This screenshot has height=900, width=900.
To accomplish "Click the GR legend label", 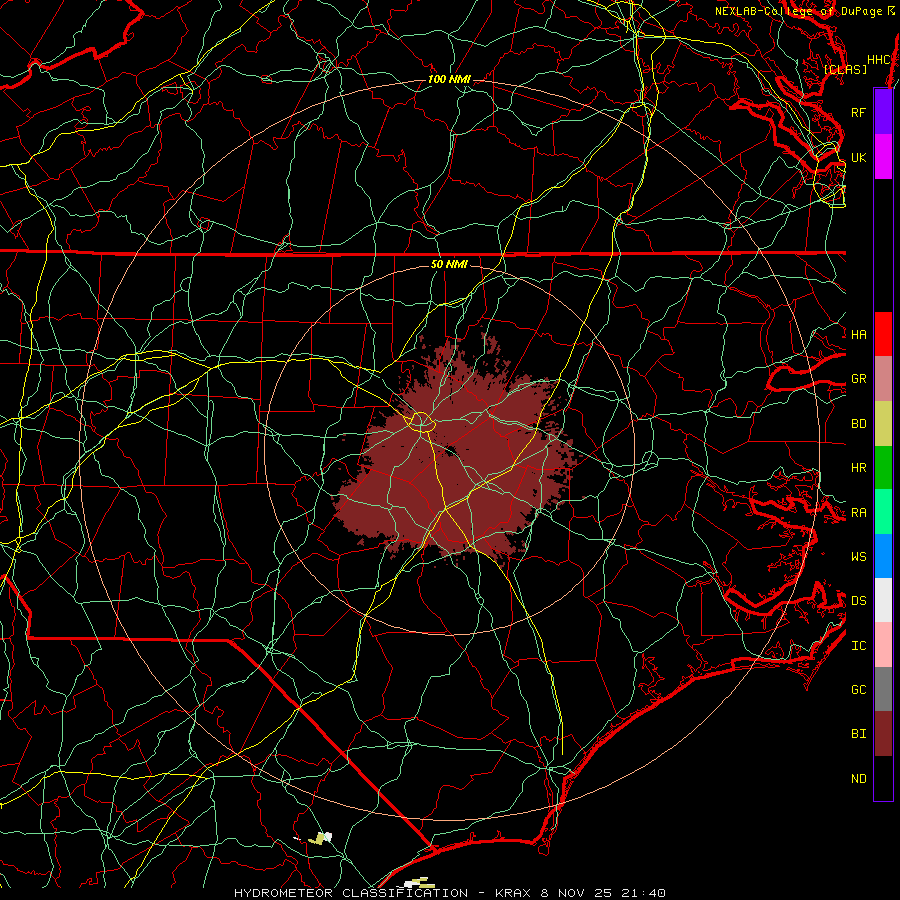I will [x=859, y=379].
